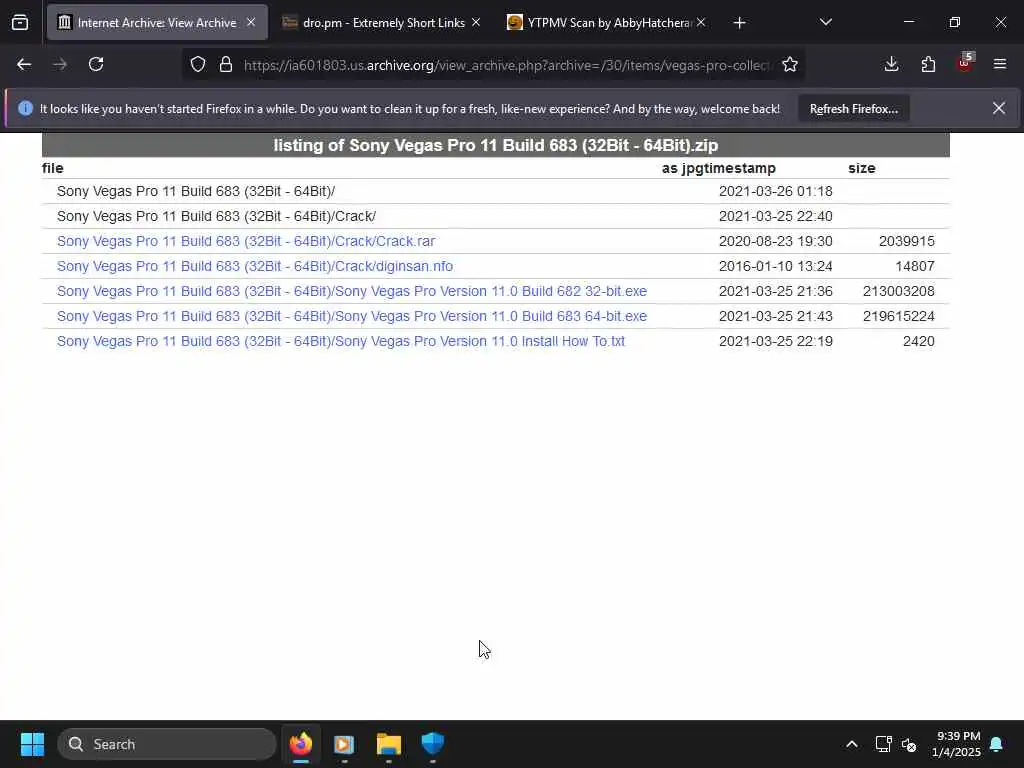Open the shield tracking protection icon

198,64
